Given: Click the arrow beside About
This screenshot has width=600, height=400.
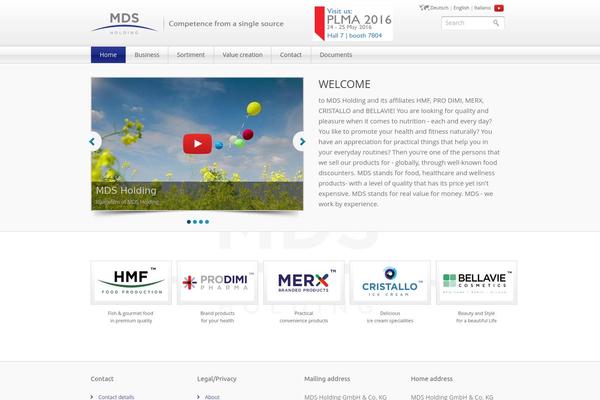Looking at the screenshot, I should click(198, 397).
